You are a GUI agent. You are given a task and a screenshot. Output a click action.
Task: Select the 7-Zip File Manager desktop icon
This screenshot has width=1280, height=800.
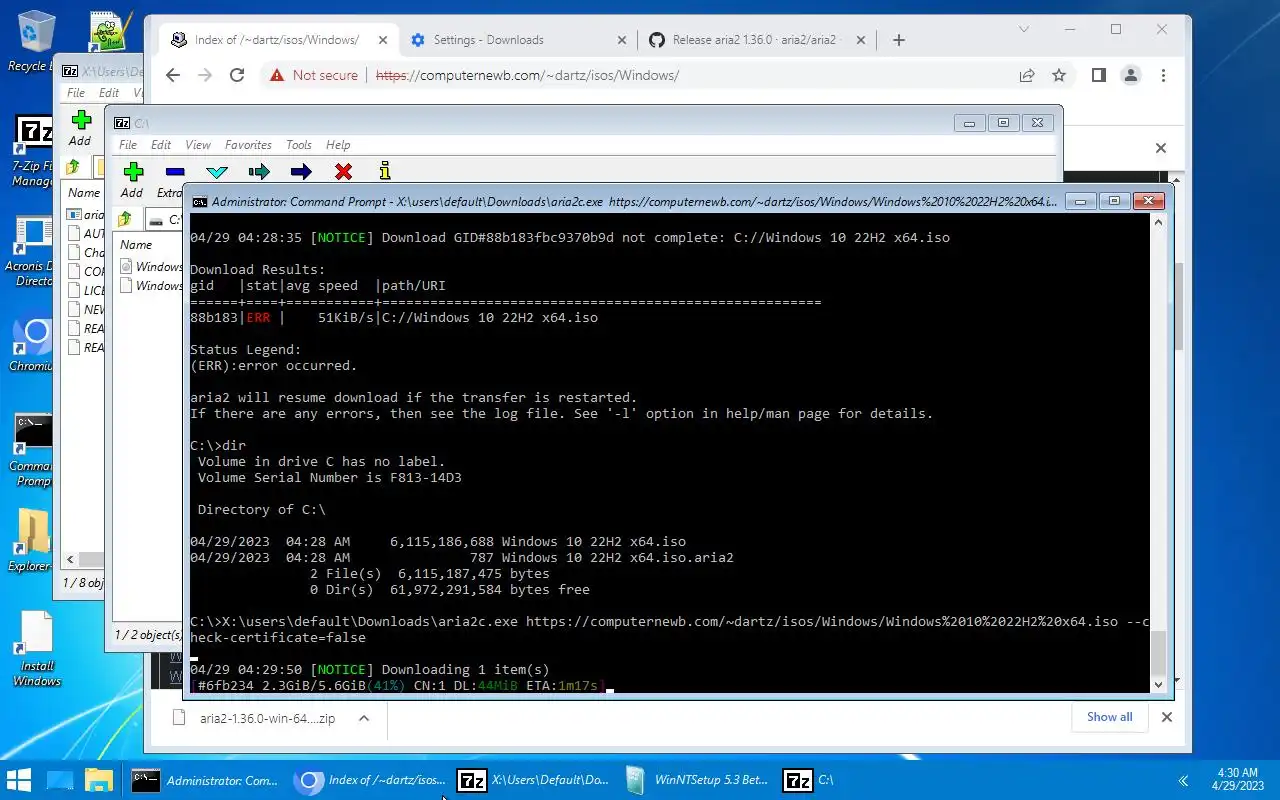pos(34,152)
